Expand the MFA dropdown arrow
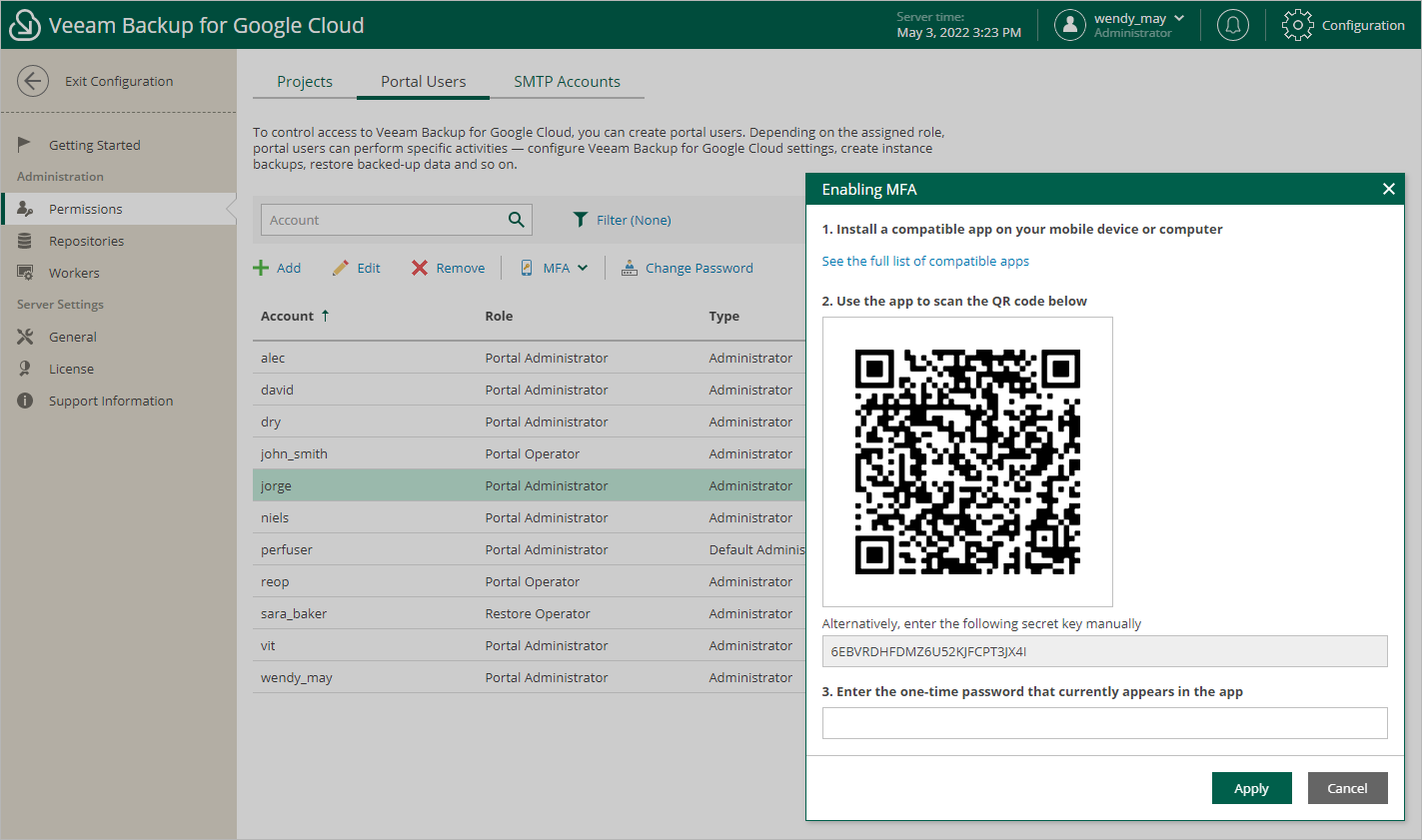 pyautogui.click(x=583, y=268)
